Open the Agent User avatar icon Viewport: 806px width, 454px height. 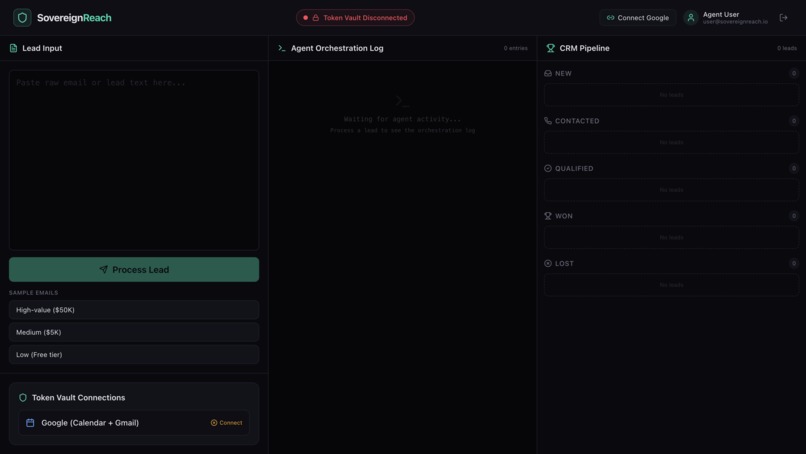coord(690,17)
